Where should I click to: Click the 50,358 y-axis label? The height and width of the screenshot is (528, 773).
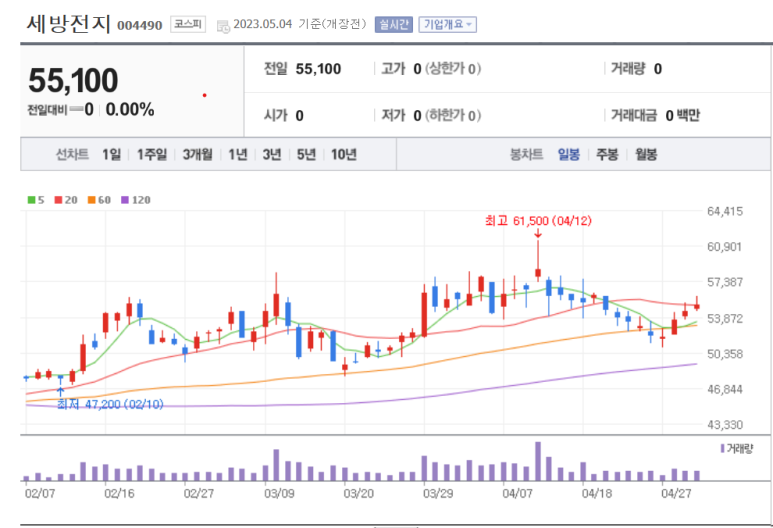coord(725,353)
